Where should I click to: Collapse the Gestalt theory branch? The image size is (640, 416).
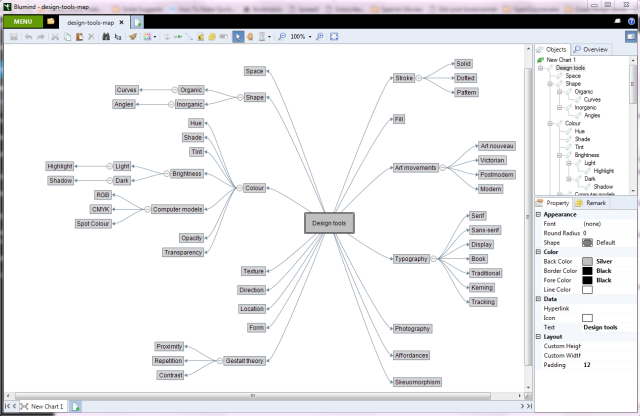(219, 360)
